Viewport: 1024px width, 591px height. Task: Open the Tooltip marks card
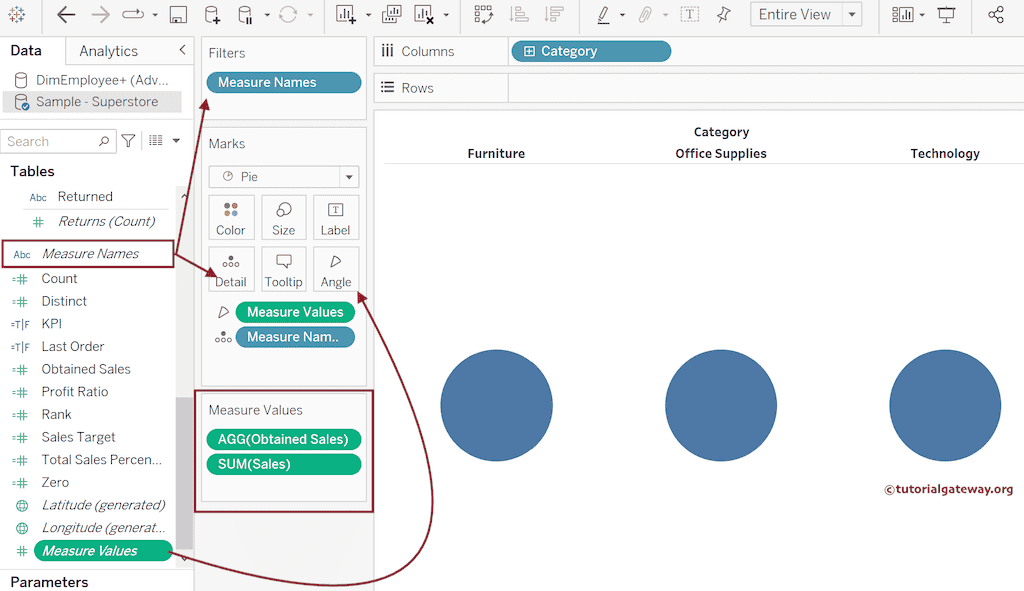[283, 270]
